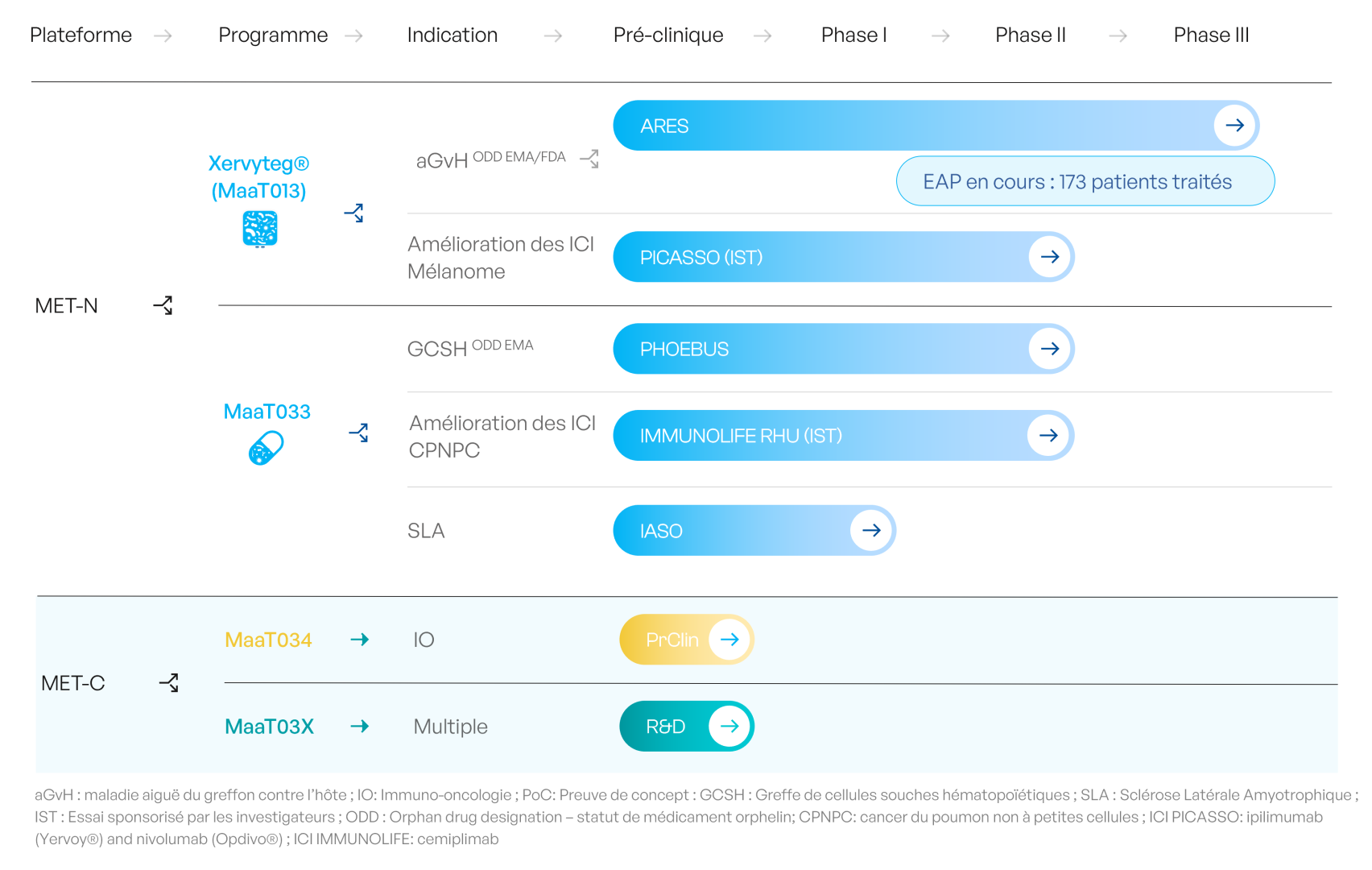Click the arrow circle on the PrClin pill

coord(729,640)
